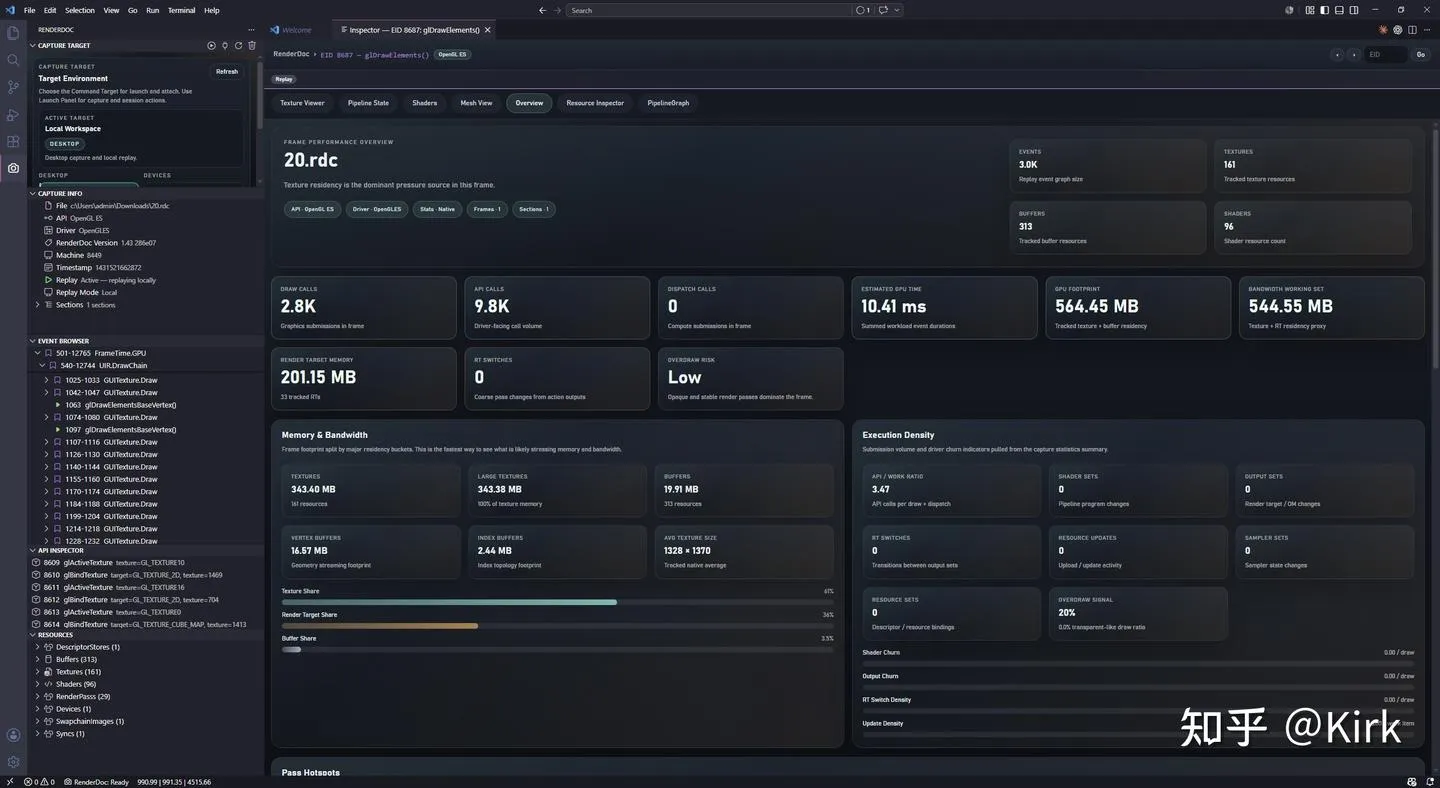Go forward with the navigation right arrow

click(557, 10)
